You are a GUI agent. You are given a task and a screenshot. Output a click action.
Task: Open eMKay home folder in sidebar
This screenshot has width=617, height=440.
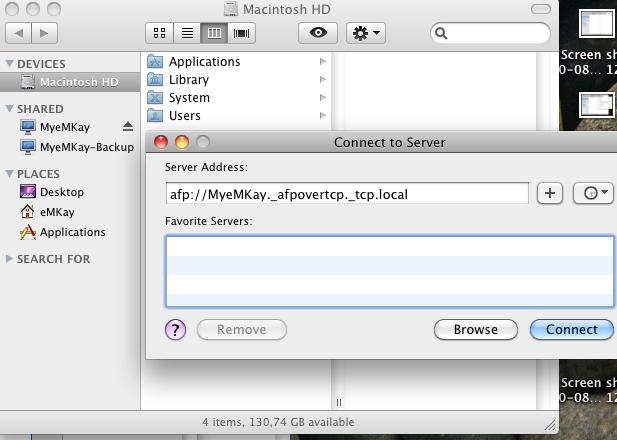pos(47,212)
